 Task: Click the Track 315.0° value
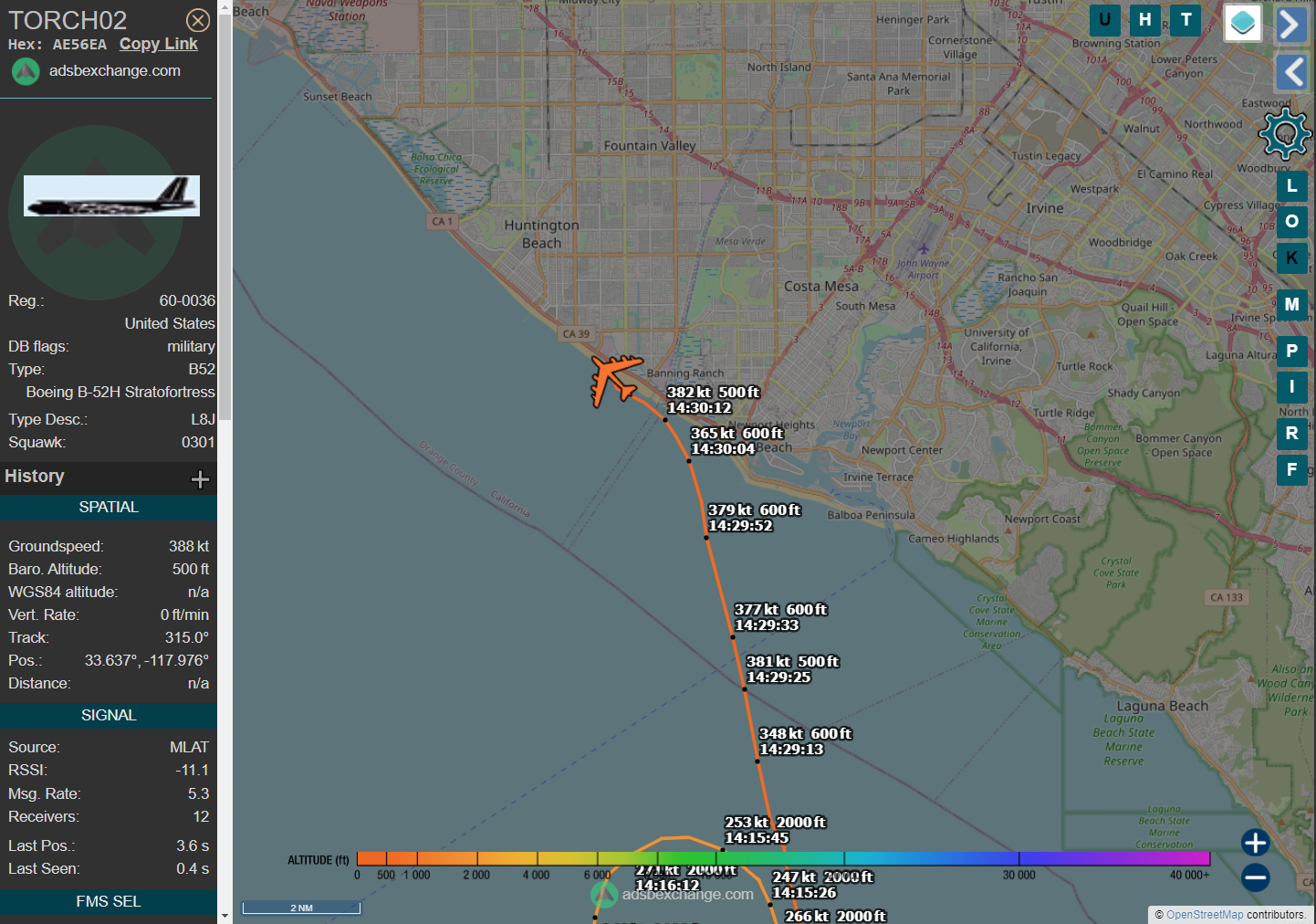[x=186, y=637]
